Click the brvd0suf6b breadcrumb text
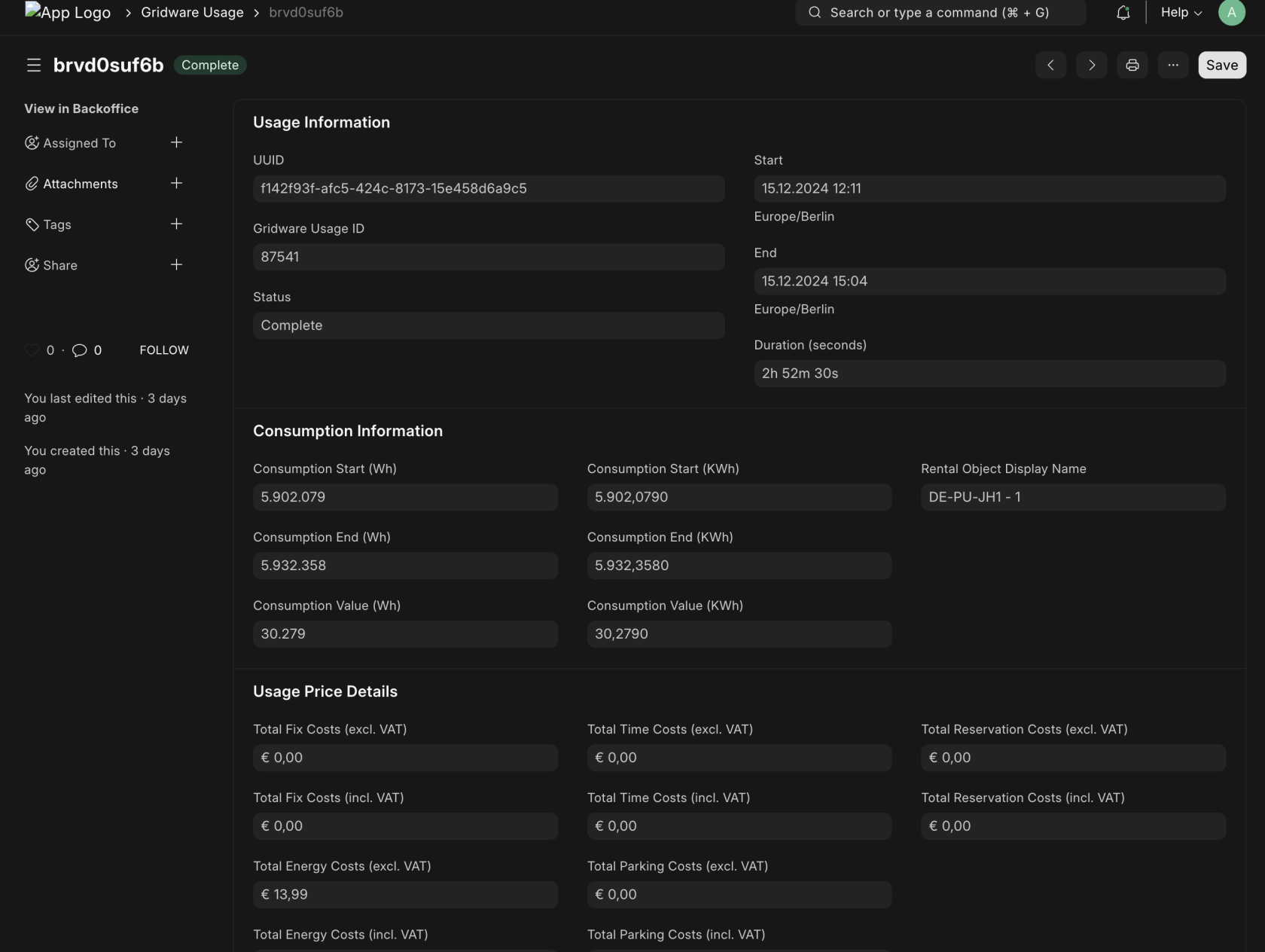1265x952 pixels. click(306, 13)
